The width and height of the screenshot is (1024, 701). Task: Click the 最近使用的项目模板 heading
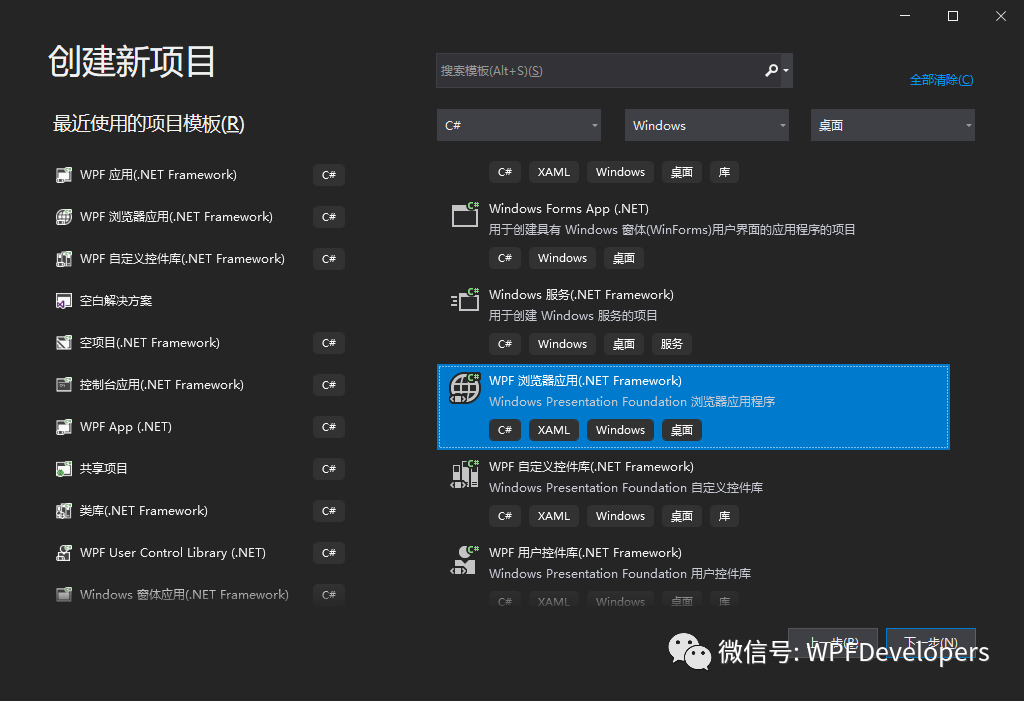point(148,123)
